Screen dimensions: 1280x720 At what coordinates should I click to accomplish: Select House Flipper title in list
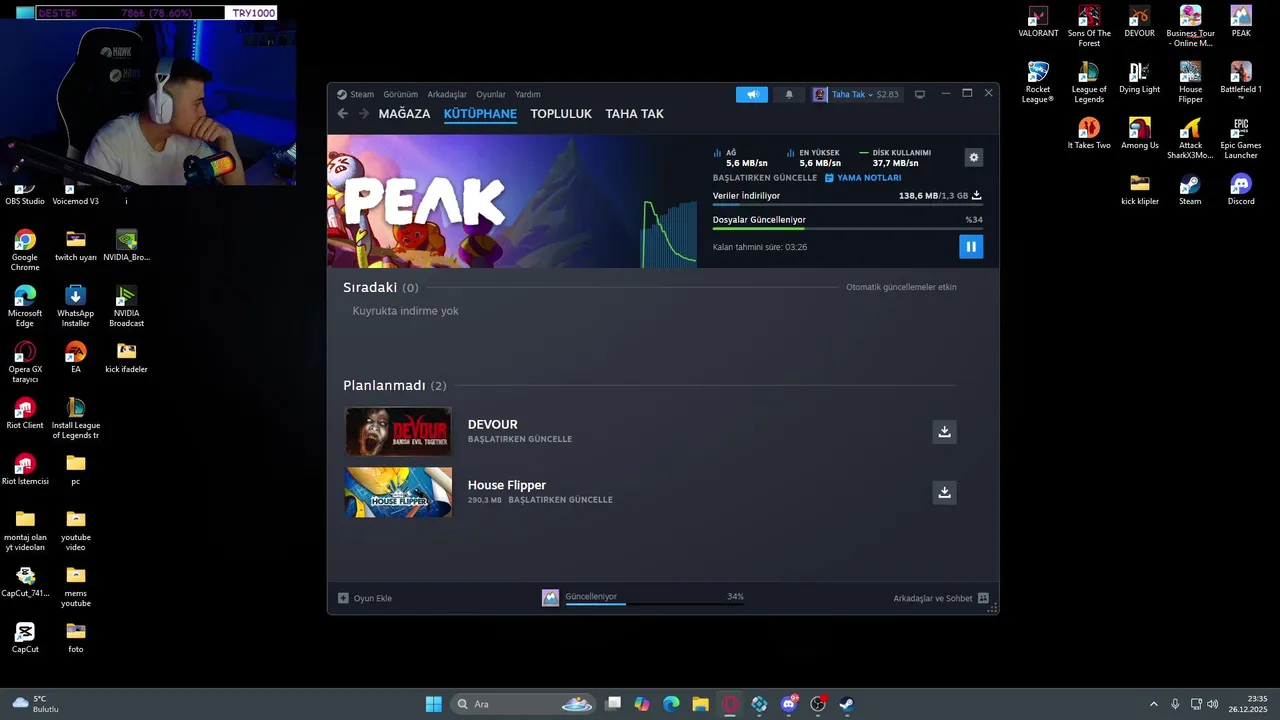[x=507, y=485]
